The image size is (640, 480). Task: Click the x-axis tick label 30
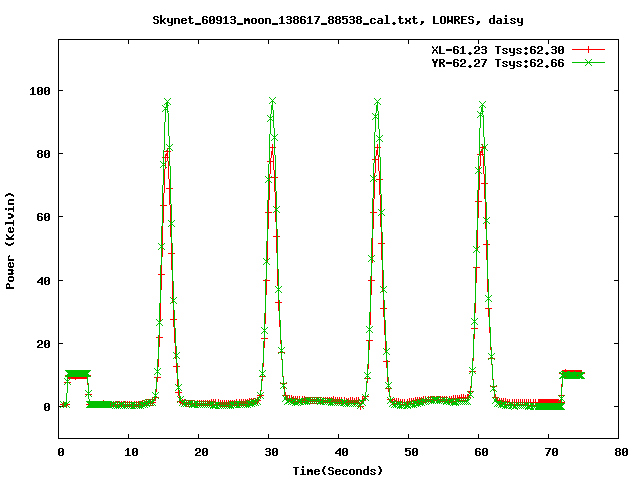coord(271,452)
